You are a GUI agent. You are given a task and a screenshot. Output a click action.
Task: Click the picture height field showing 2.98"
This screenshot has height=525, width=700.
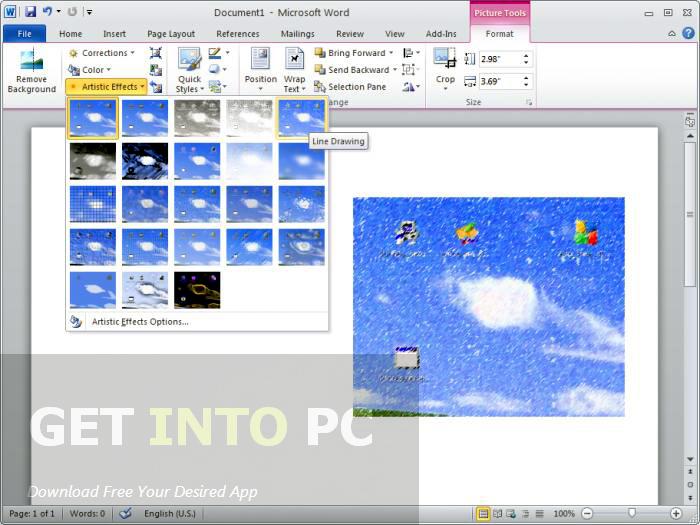click(x=499, y=59)
